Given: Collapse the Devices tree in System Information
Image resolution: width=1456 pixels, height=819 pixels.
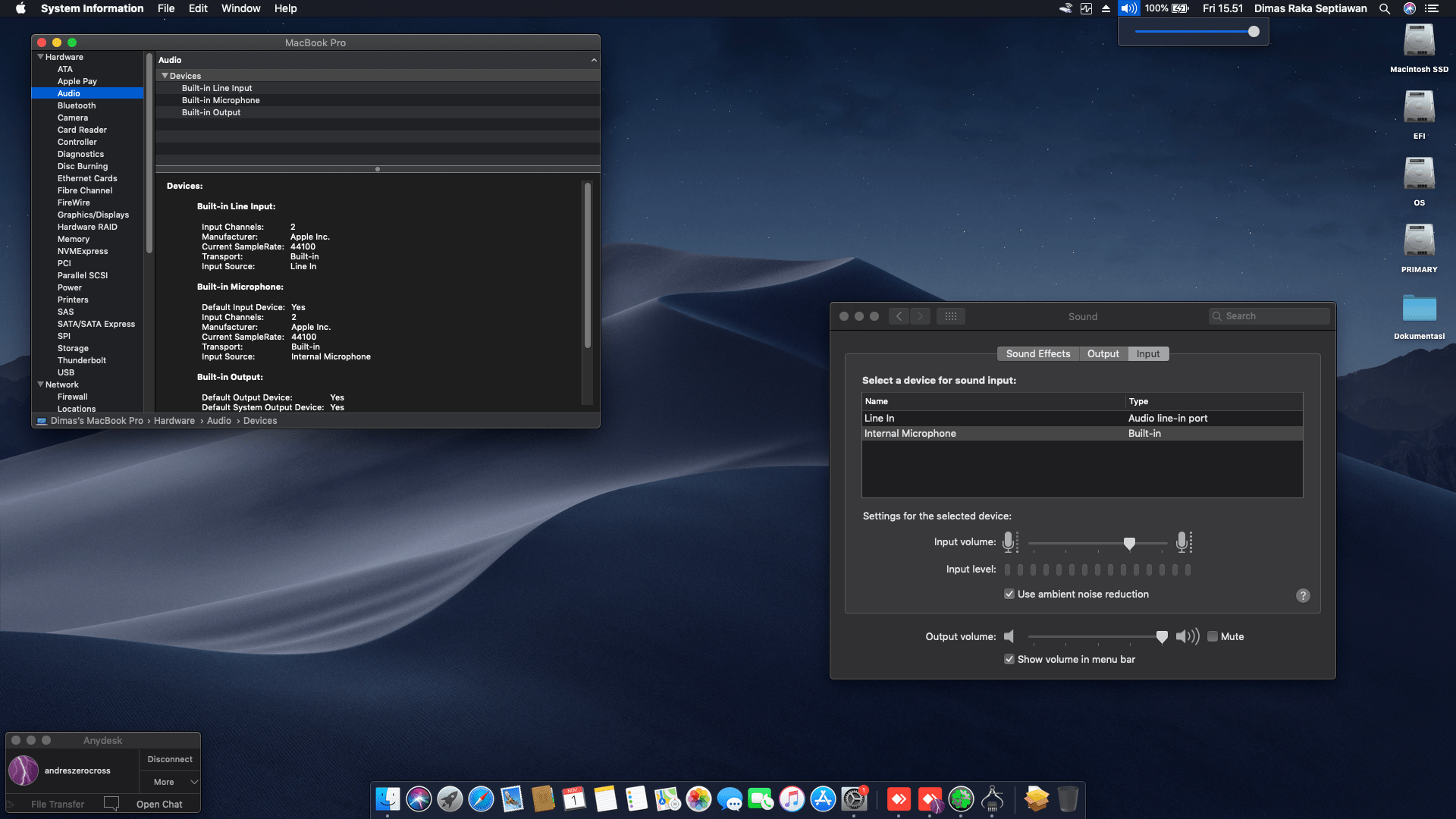Looking at the screenshot, I should coord(165,75).
